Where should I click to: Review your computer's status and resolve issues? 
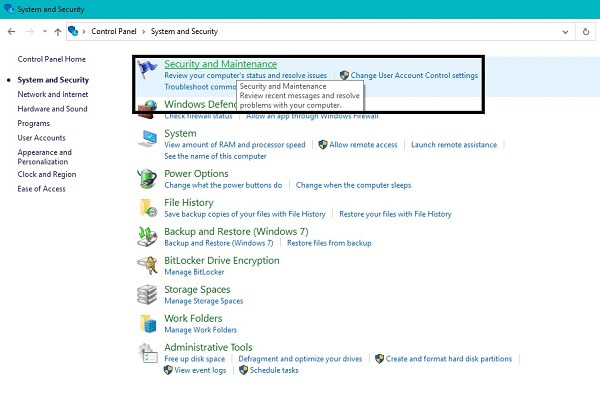pyautogui.click(x=246, y=75)
